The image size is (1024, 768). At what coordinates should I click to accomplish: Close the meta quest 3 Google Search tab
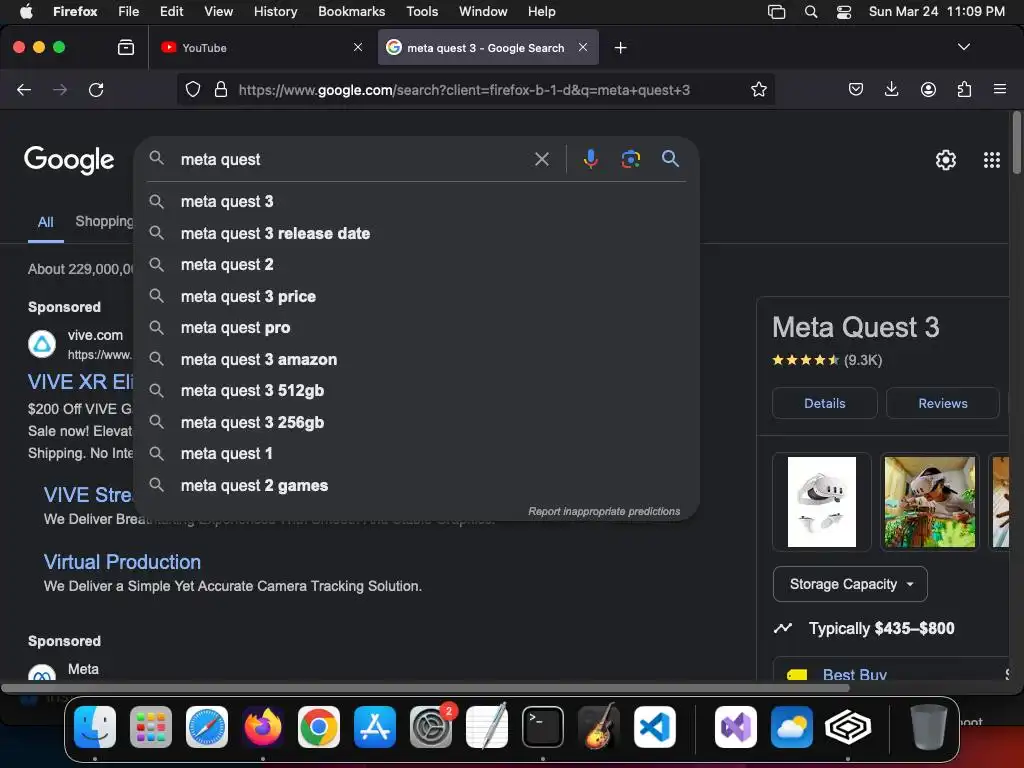pos(583,47)
